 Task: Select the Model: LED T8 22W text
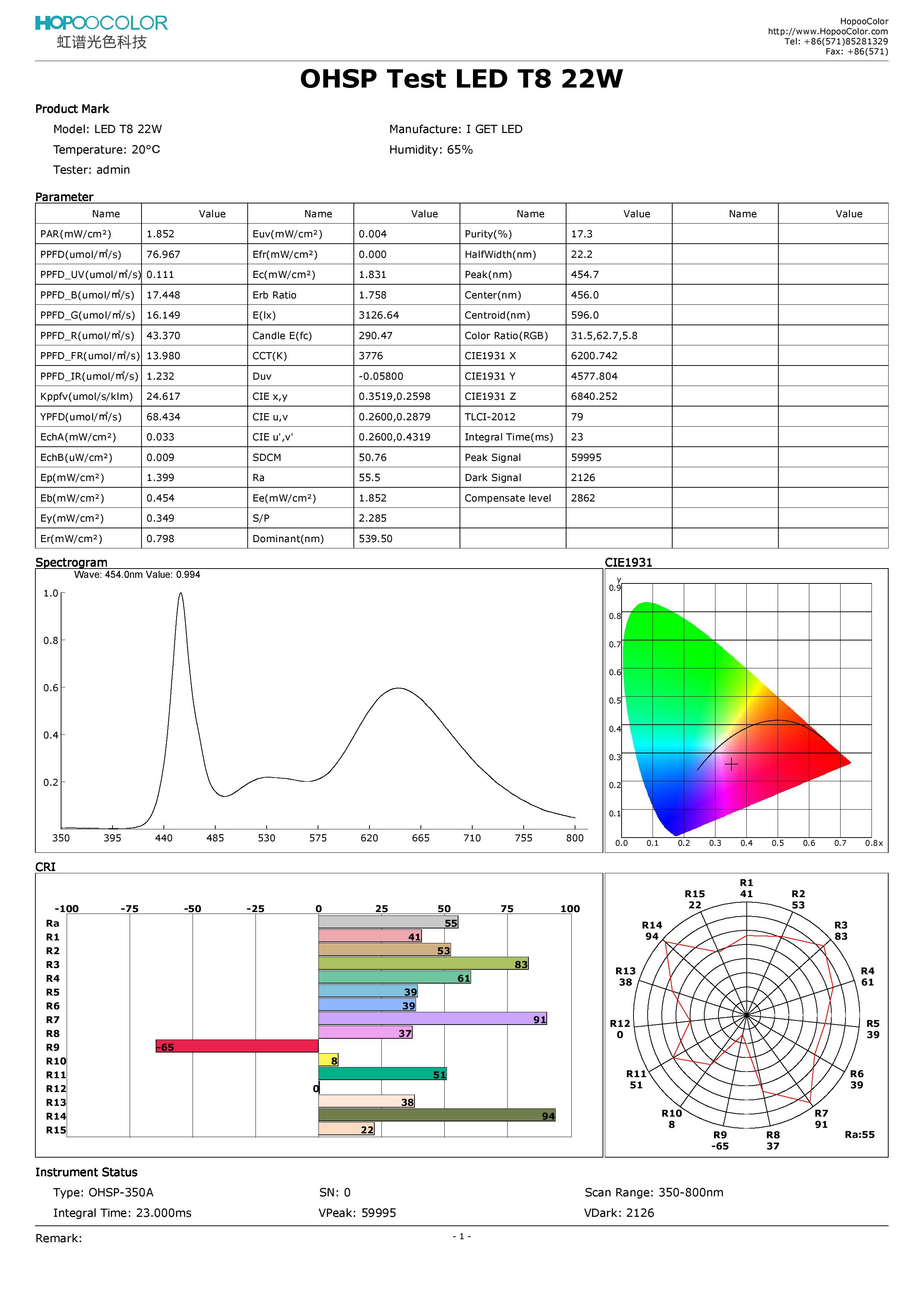pos(108,129)
